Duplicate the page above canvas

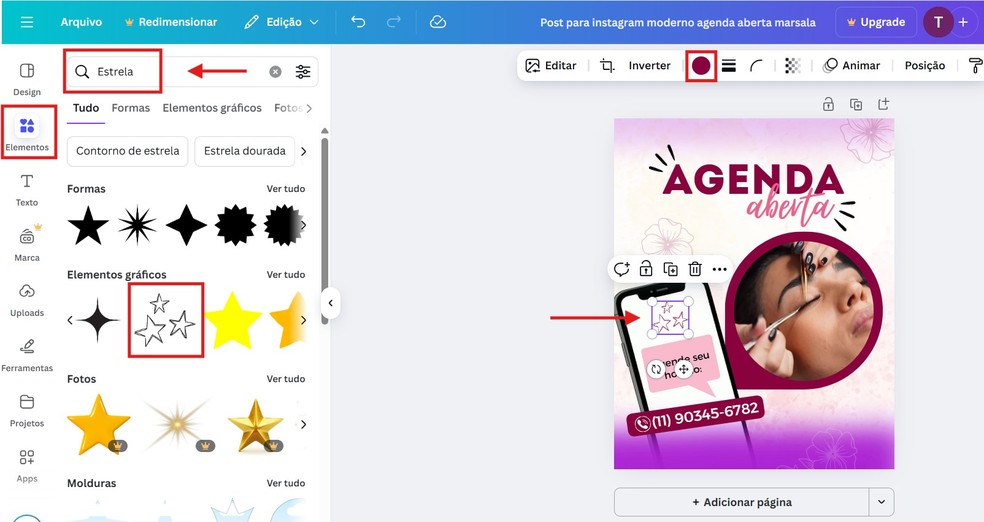pyautogui.click(x=856, y=104)
